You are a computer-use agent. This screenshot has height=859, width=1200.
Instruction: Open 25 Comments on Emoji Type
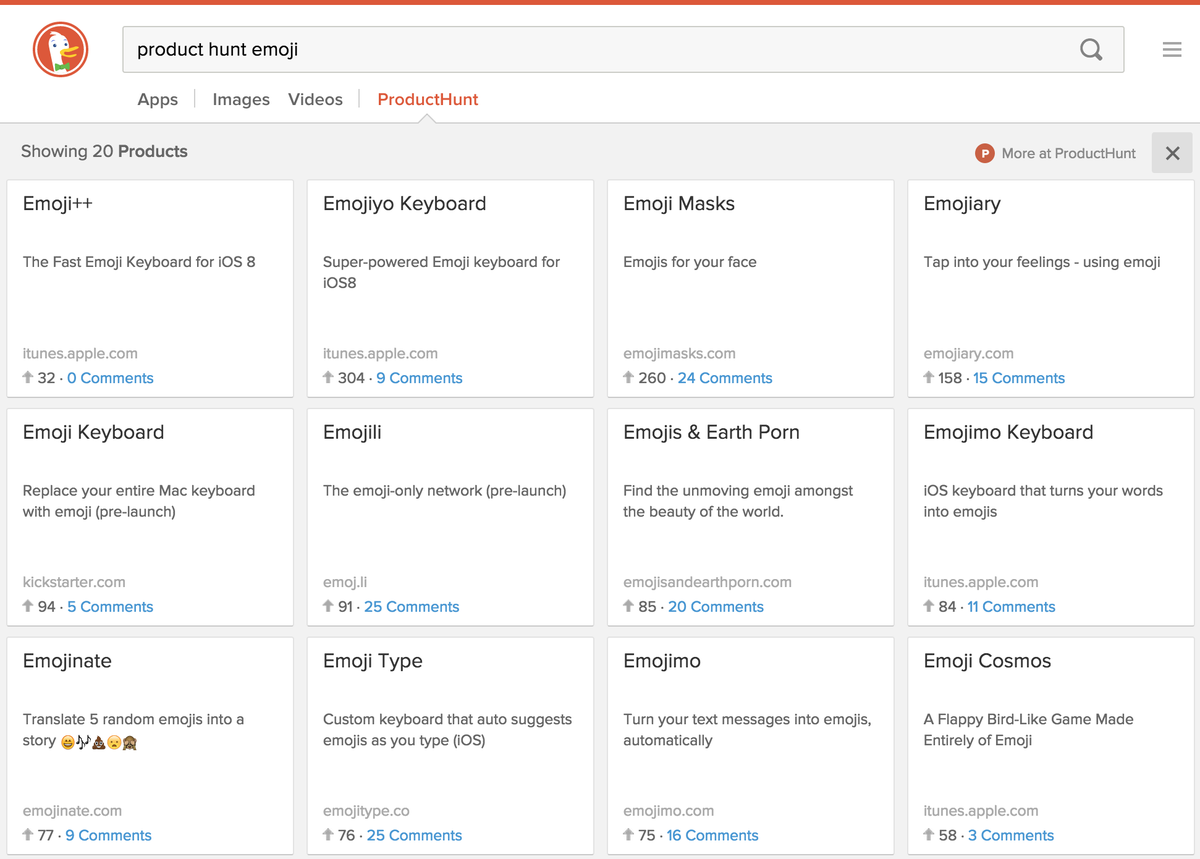[415, 836]
